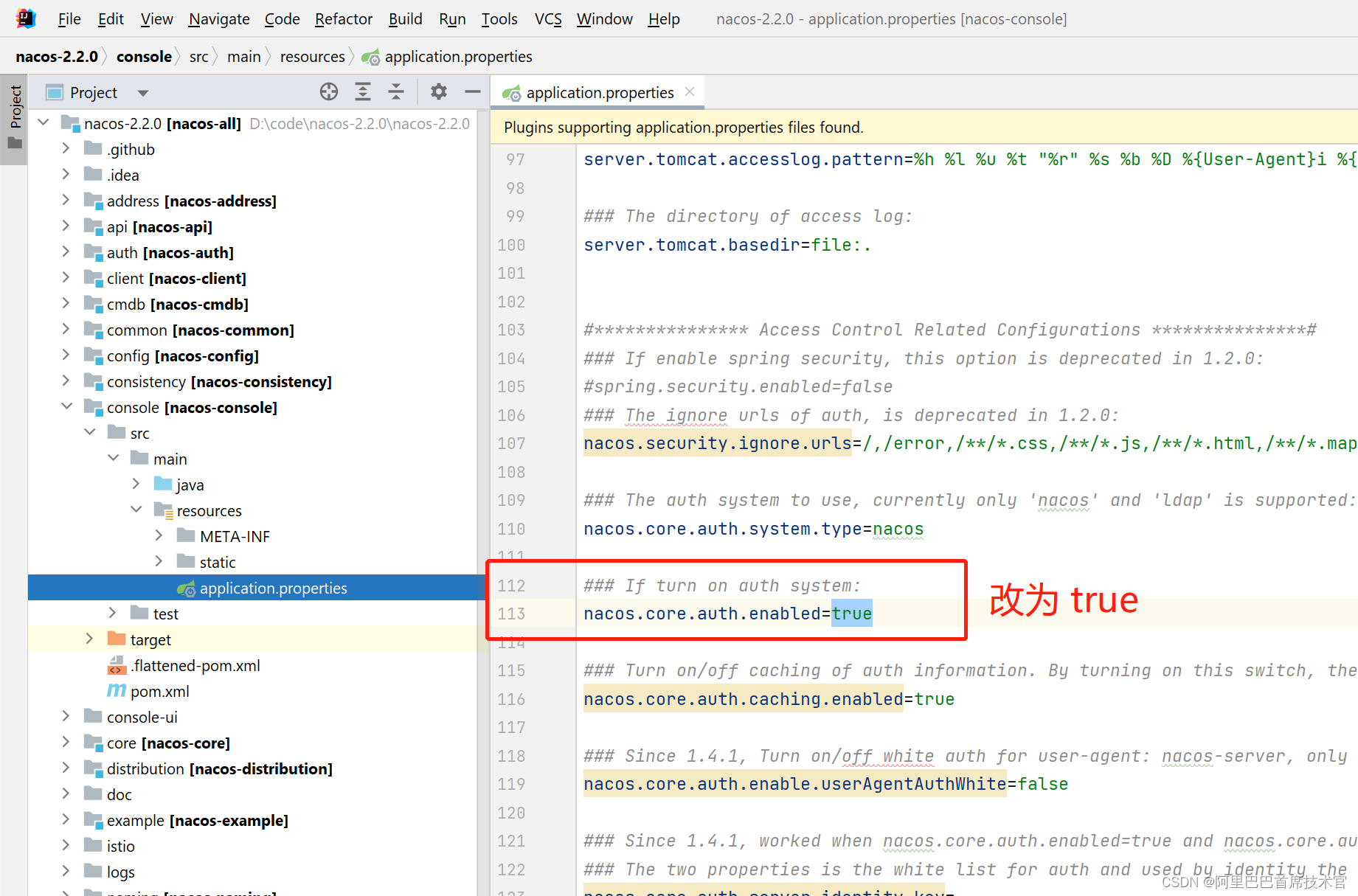Open the Project view dropdown arrow

(x=143, y=93)
